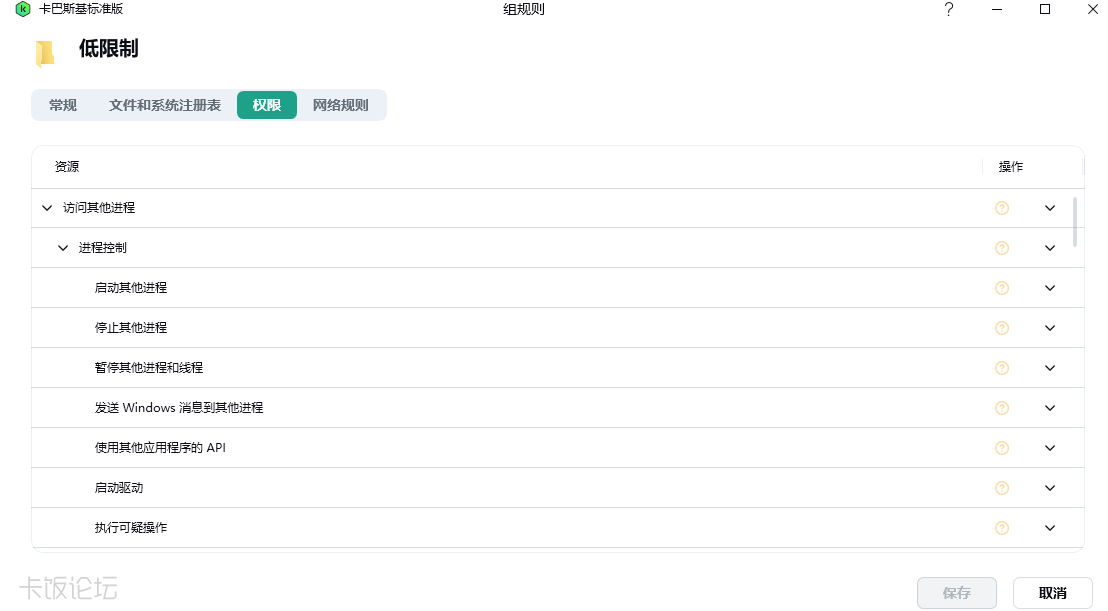Open action dropdown for 执行可疑操作
This screenshot has height=611, width=1108.
(x=1050, y=528)
